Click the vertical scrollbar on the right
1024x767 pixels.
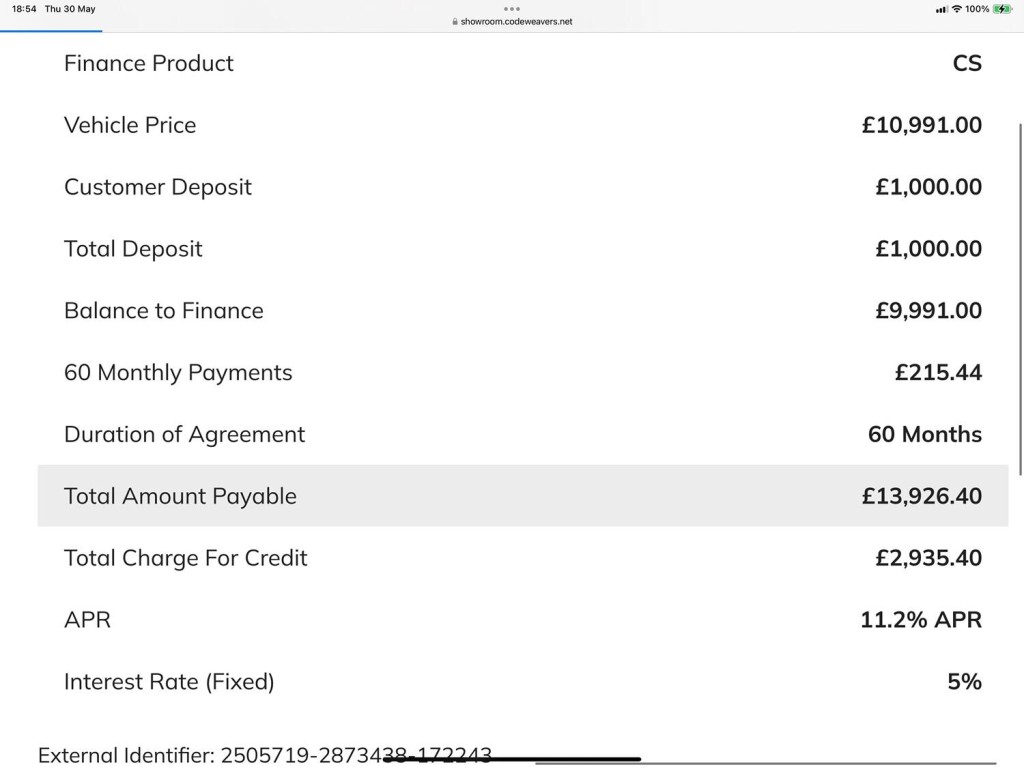[x=1018, y=300]
